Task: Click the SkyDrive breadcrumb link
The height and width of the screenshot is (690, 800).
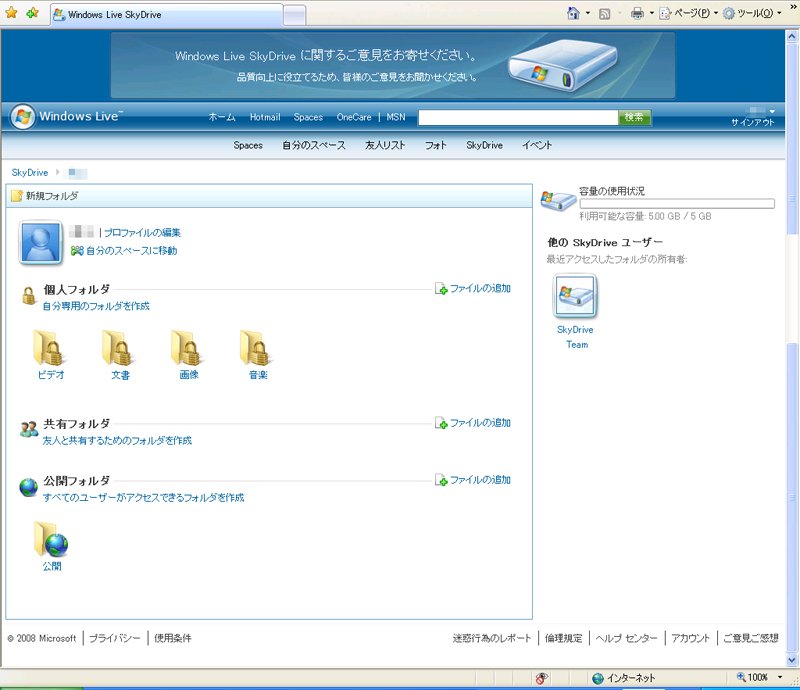Action: pyautogui.click(x=30, y=172)
